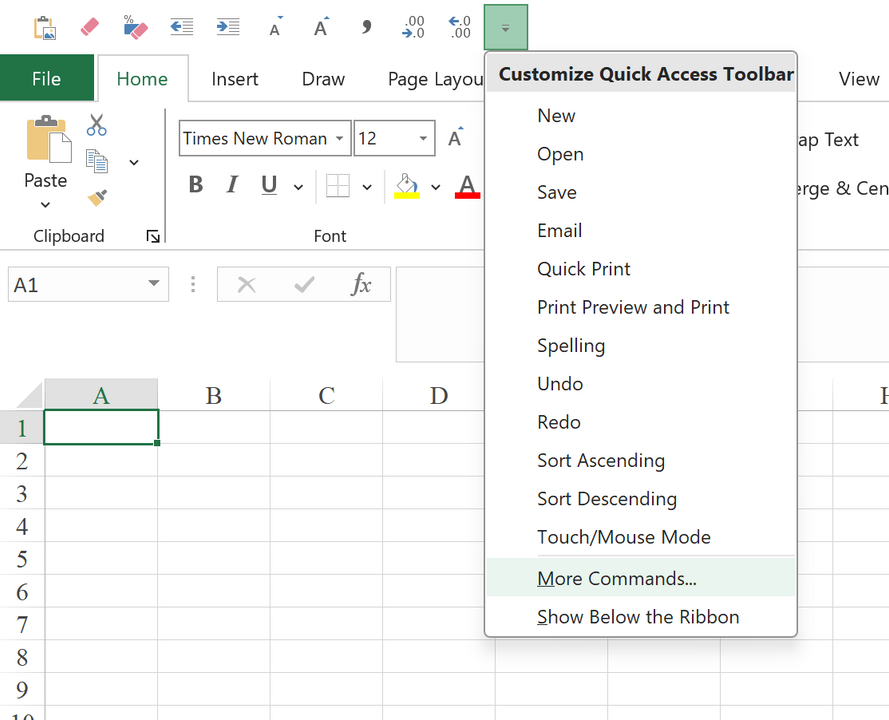
Task: Click the Copy icon in Clipboard group
Action: (97, 161)
